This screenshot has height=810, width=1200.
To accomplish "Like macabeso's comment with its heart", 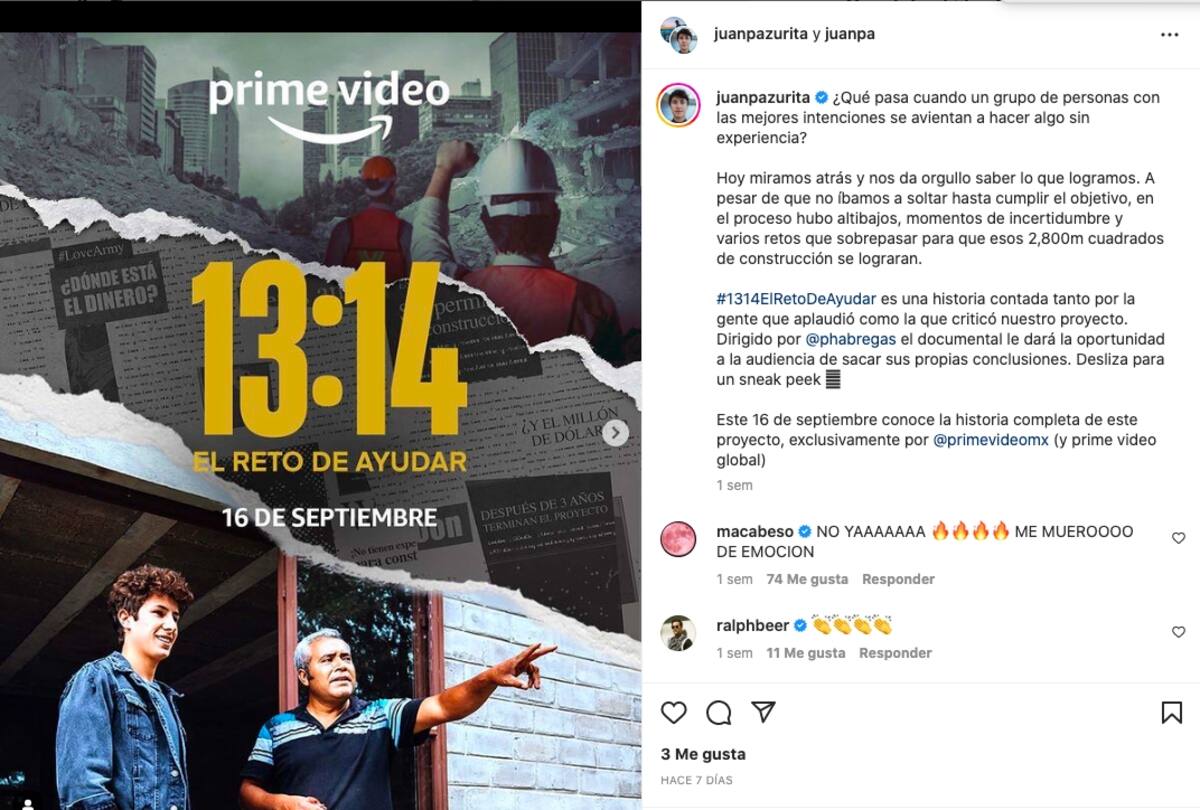I will click(x=1178, y=538).
